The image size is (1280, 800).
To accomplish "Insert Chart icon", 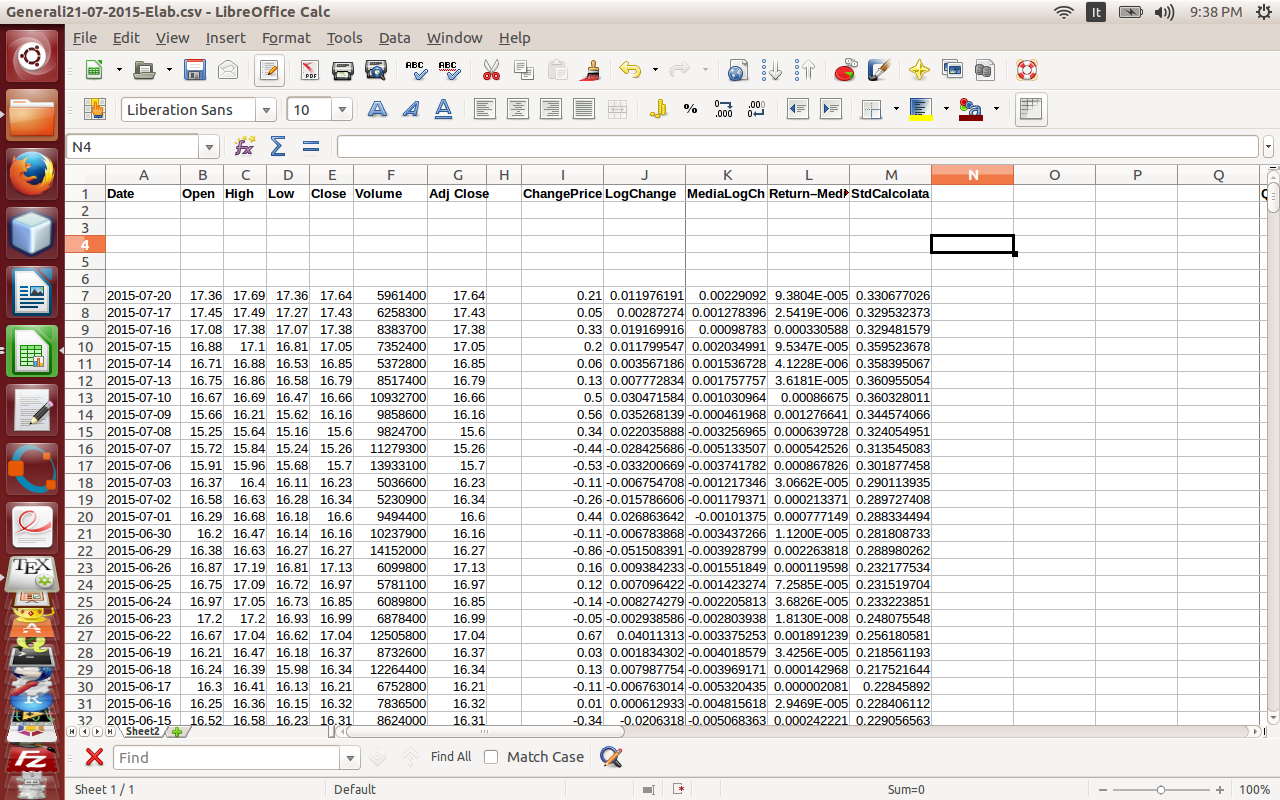I will [x=845, y=70].
